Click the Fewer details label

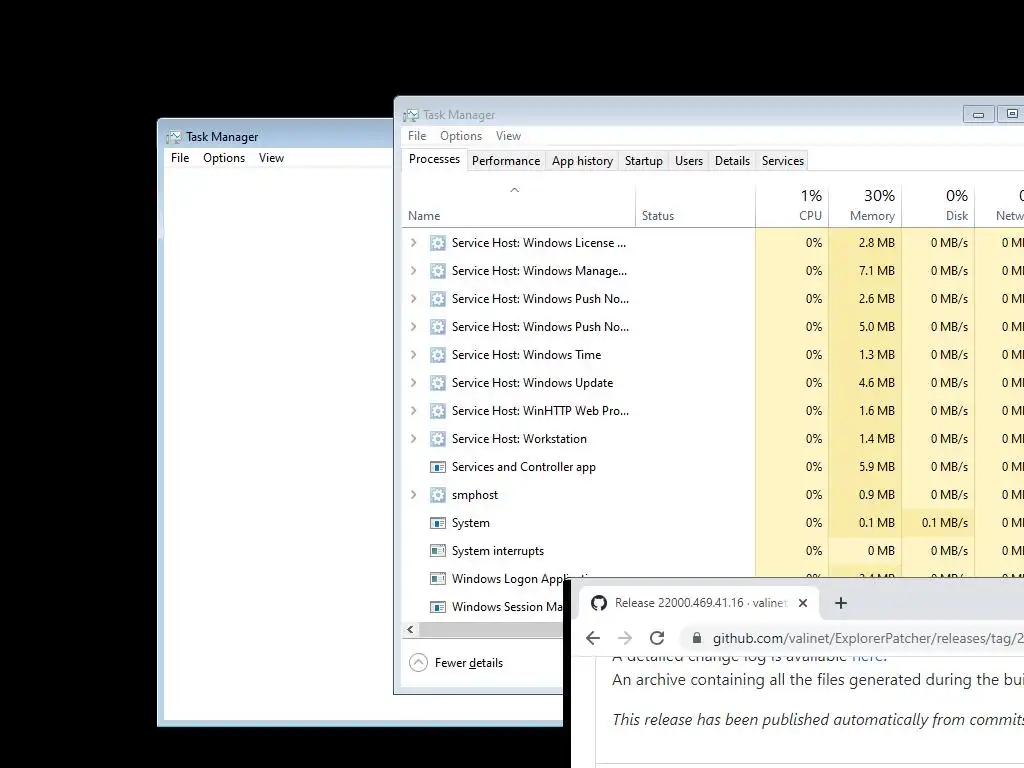click(469, 663)
